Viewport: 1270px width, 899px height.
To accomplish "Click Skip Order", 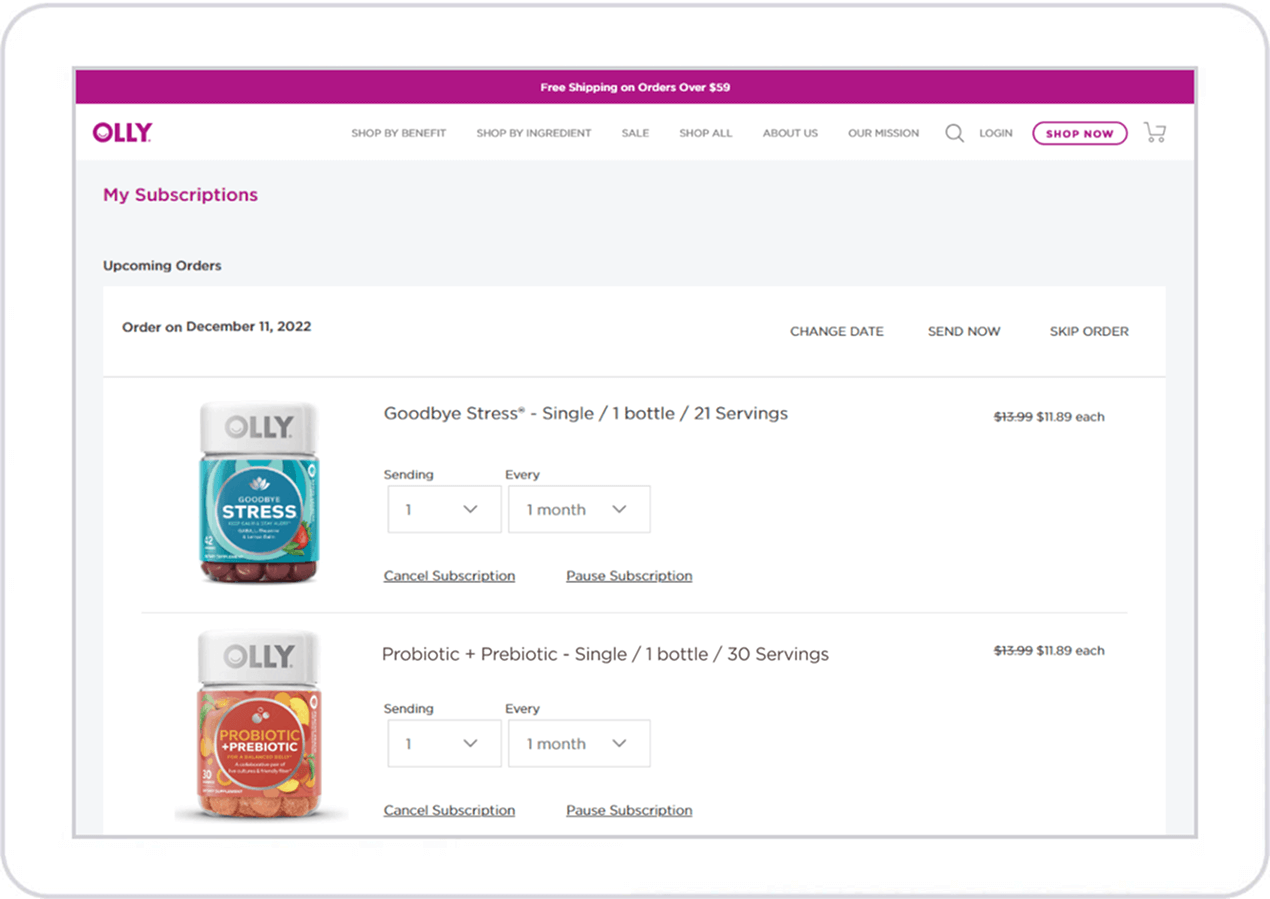I will 1089,331.
